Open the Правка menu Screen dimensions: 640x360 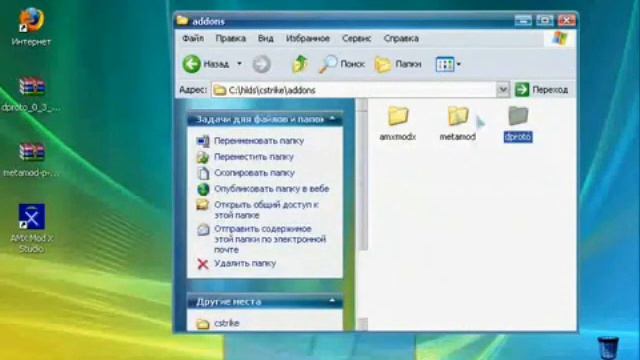click(231, 38)
